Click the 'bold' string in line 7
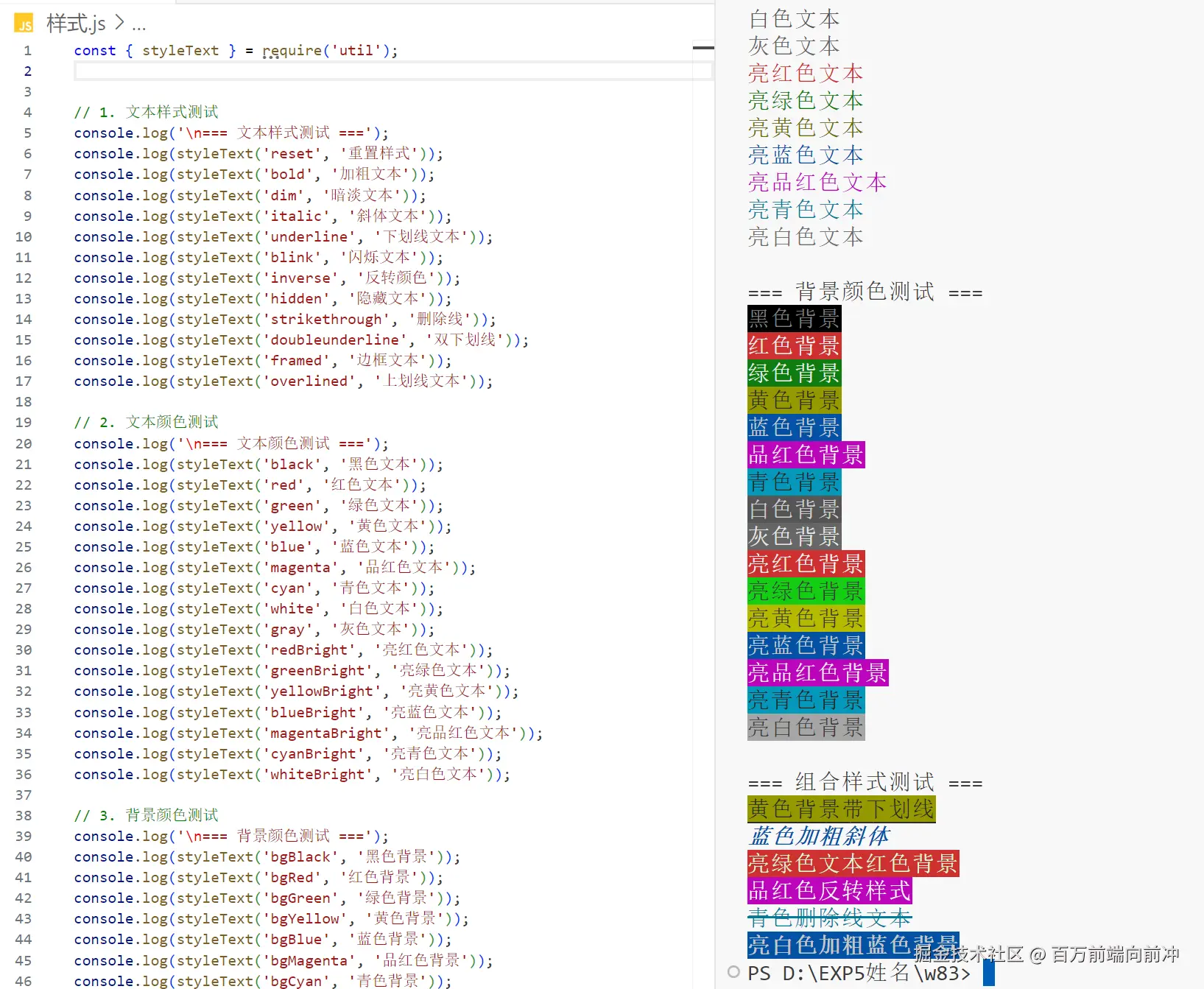 click(x=288, y=175)
